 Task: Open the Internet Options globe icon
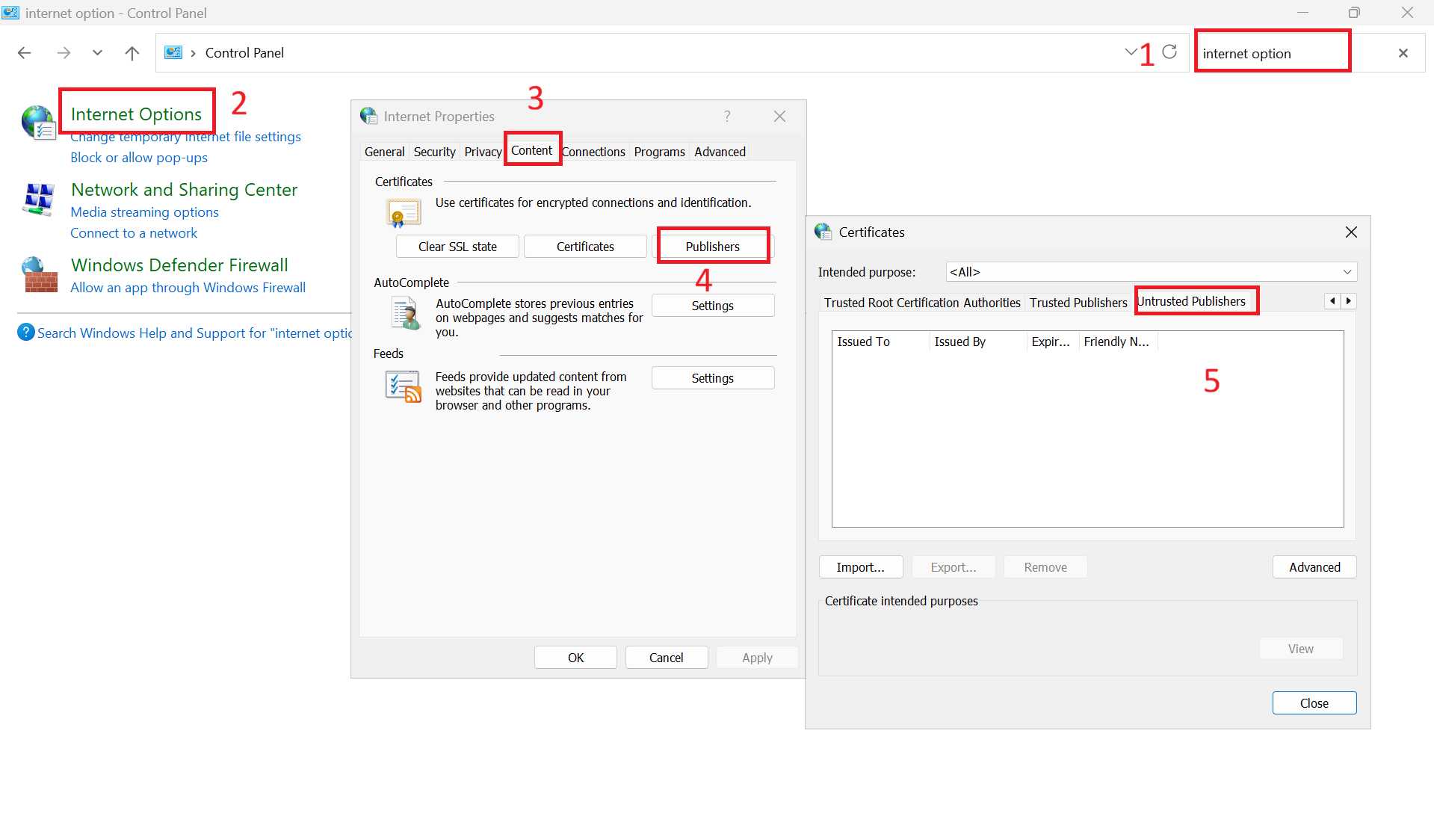click(38, 123)
